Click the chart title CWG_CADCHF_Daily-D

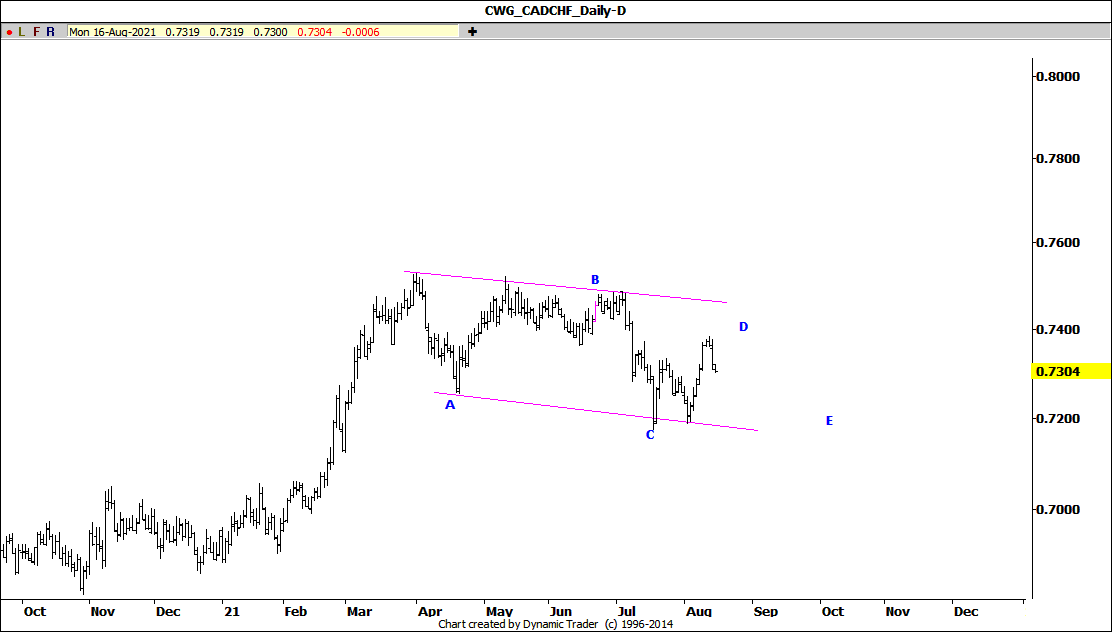click(x=555, y=11)
